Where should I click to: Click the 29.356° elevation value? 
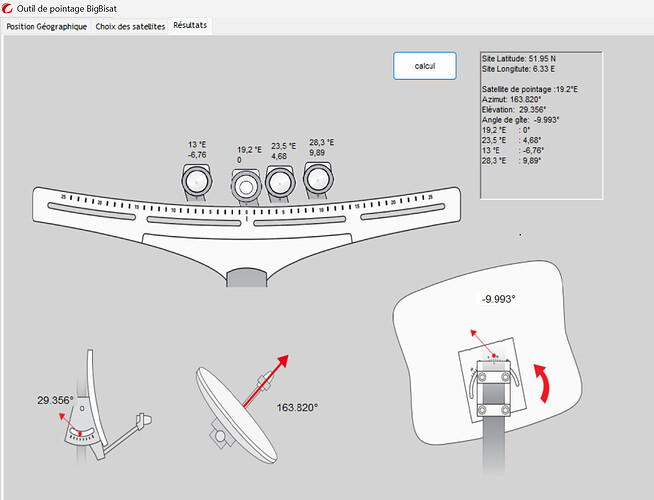coord(55,400)
